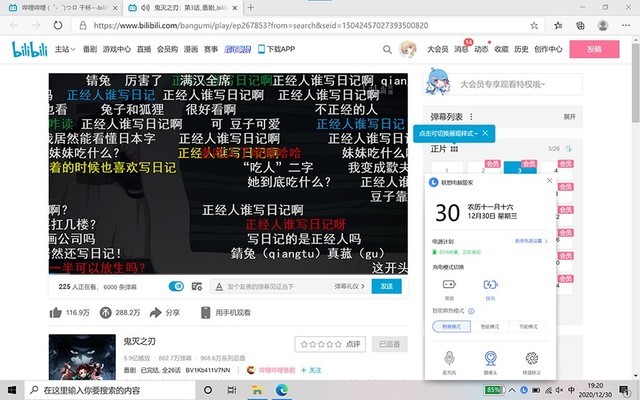
Task: Click the Windows Start button
Action: coord(12,390)
